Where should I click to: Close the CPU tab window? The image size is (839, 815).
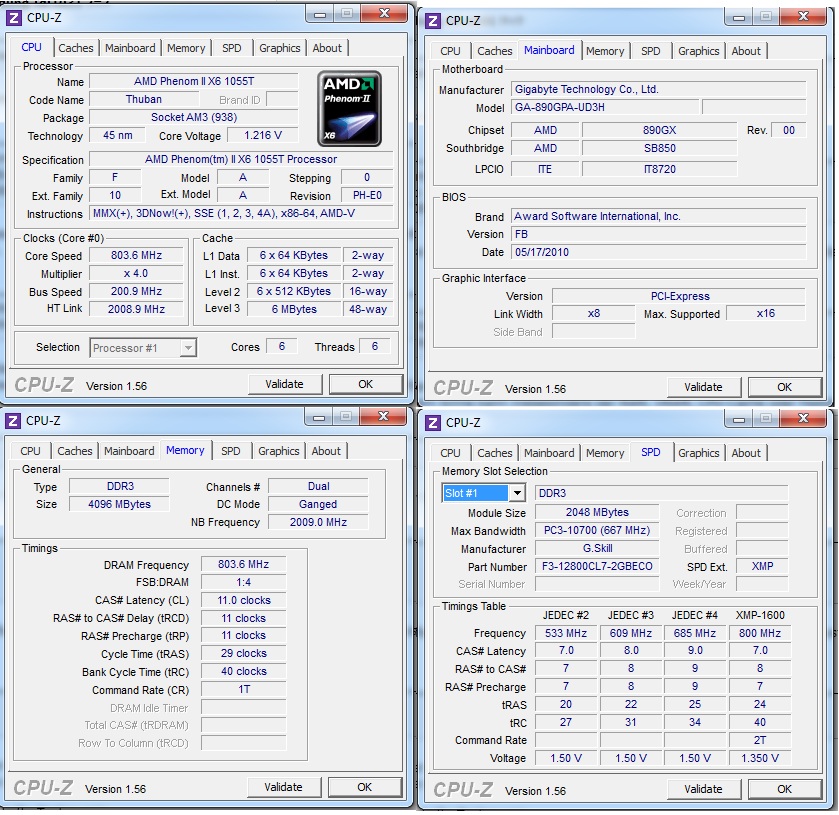click(384, 13)
